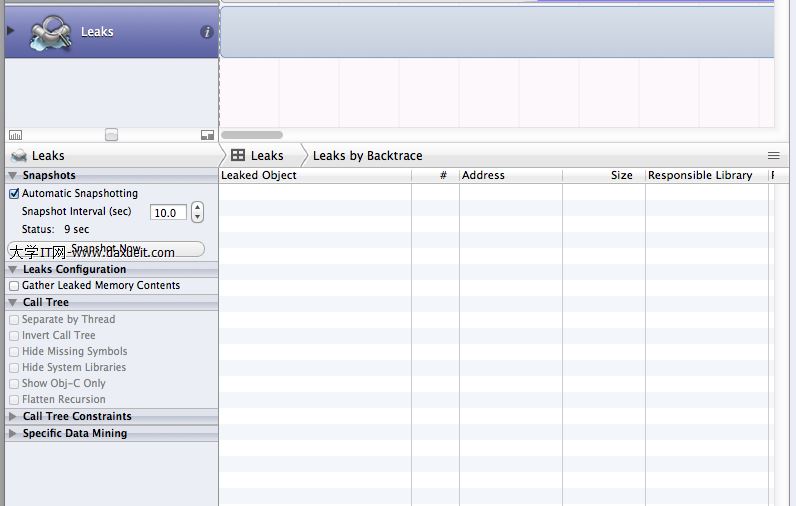Toggle Flatten Recursion checkbox

pos(14,400)
